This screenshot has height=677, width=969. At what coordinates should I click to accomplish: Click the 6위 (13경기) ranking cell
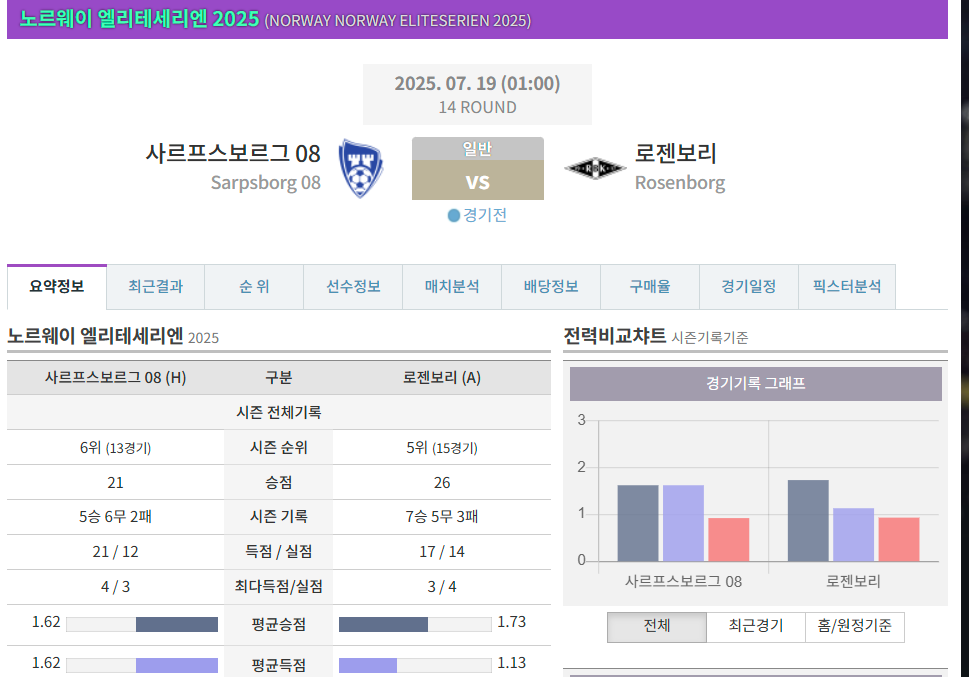pyautogui.click(x=116, y=448)
